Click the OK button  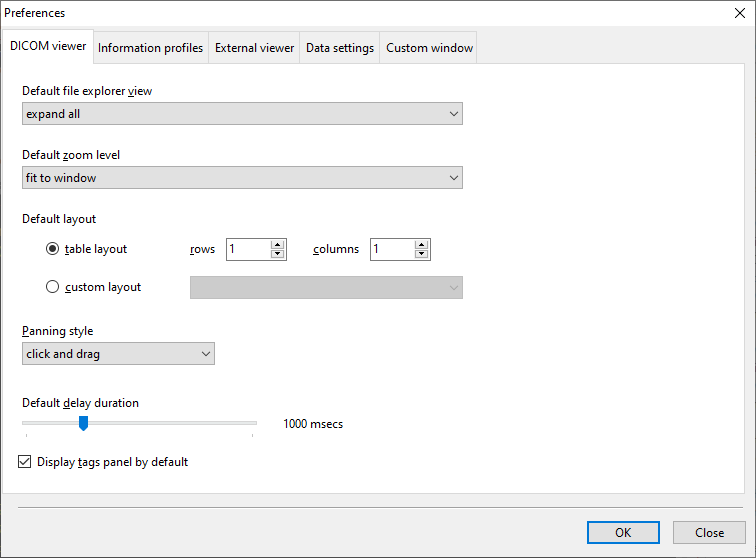623,533
